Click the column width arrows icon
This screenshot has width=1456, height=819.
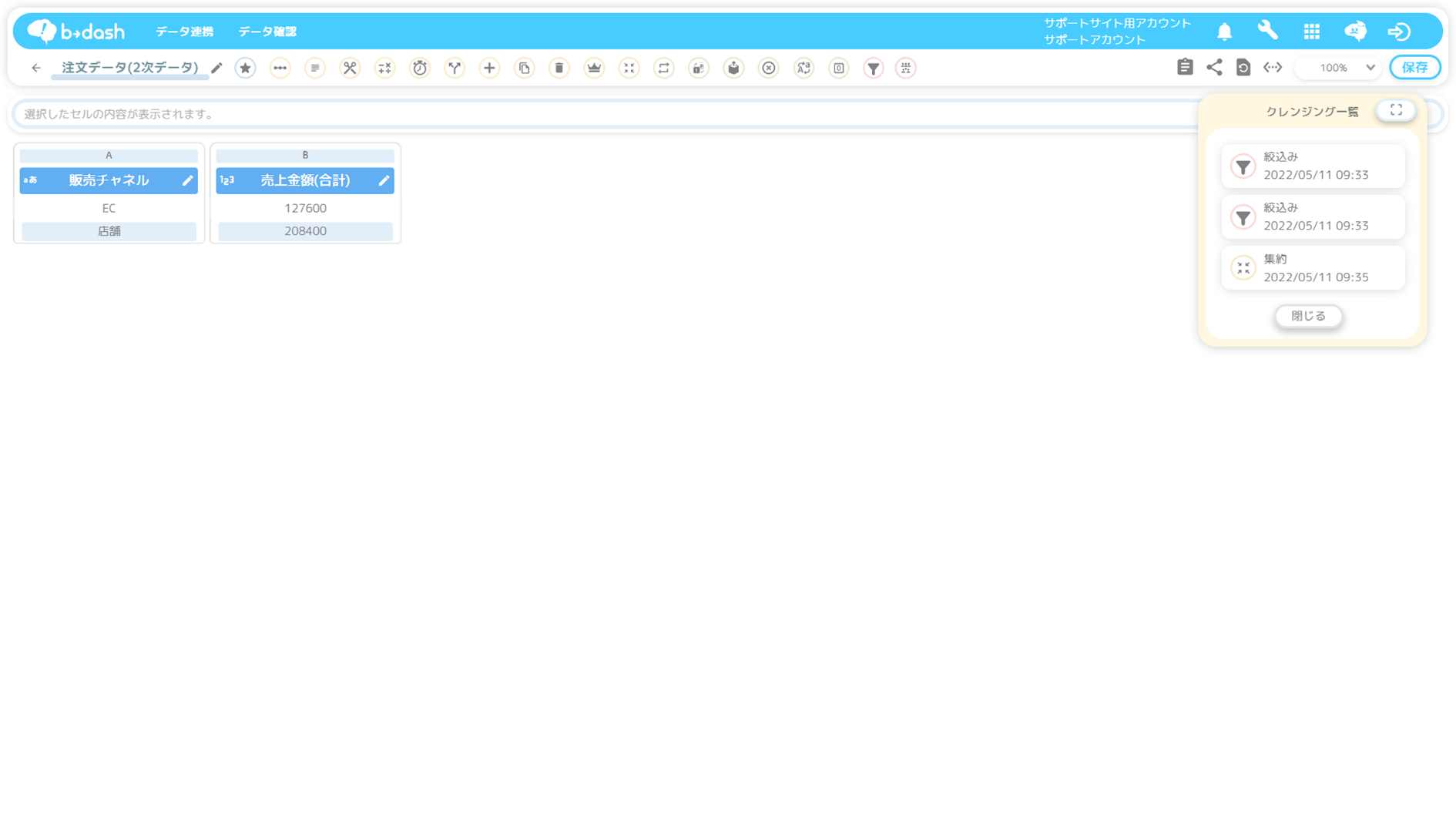click(x=1273, y=67)
